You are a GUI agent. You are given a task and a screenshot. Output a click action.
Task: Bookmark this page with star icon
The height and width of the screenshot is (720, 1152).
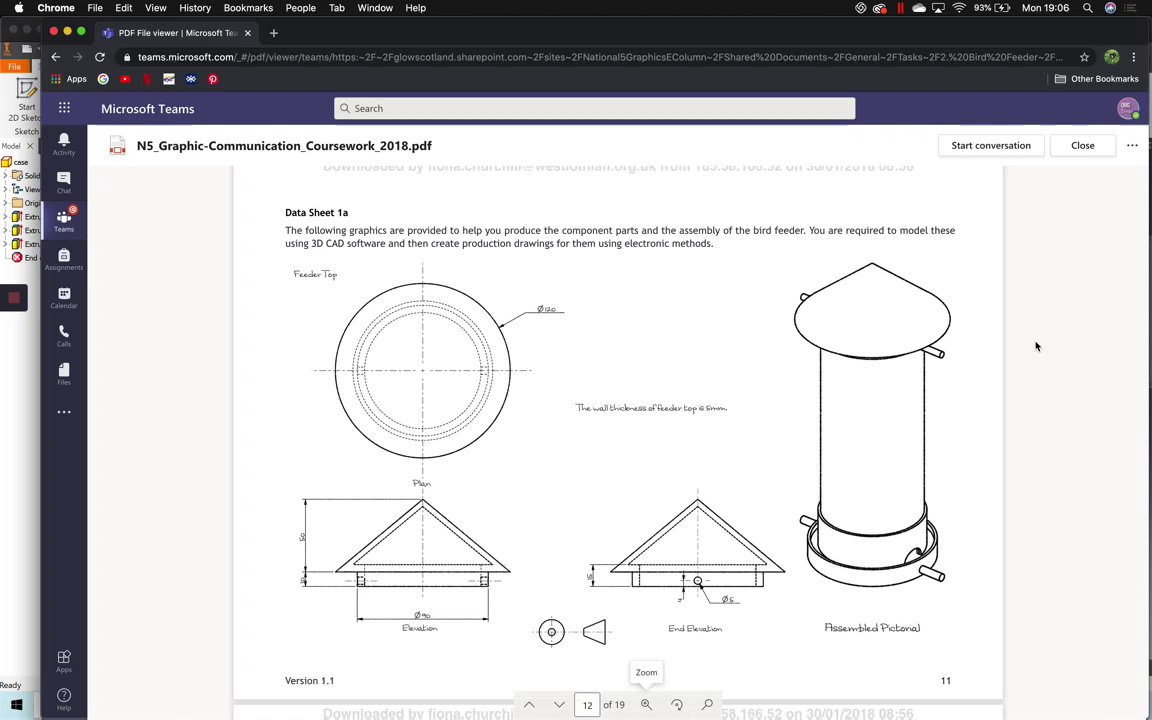[x=1084, y=57]
